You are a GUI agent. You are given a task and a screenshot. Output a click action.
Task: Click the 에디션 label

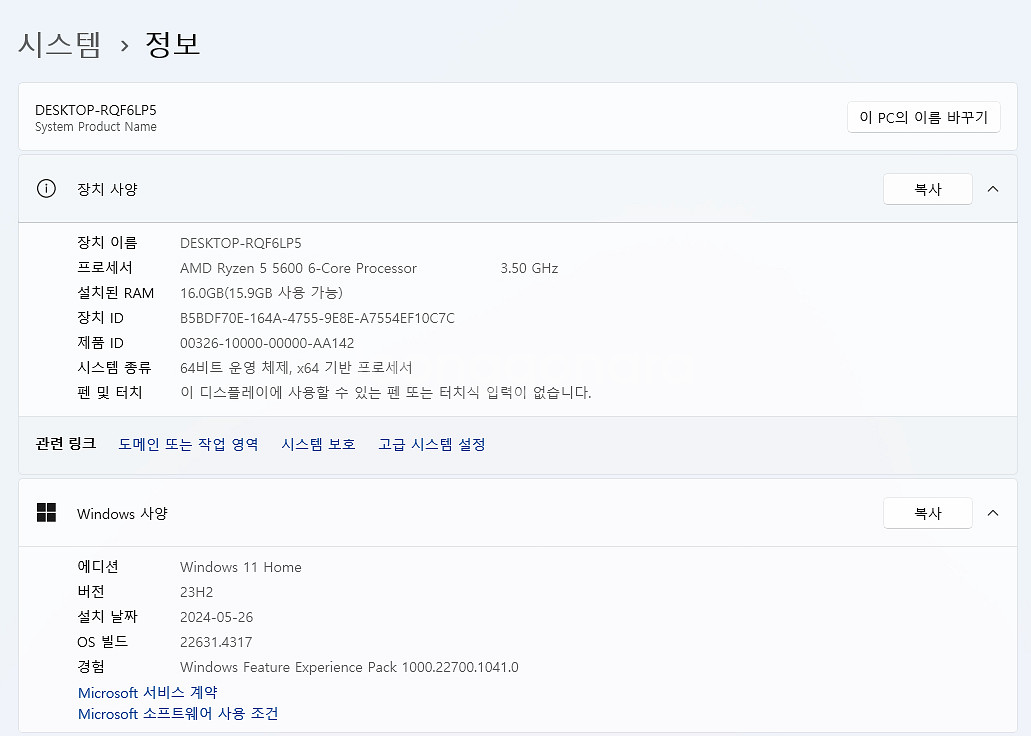[98, 567]
